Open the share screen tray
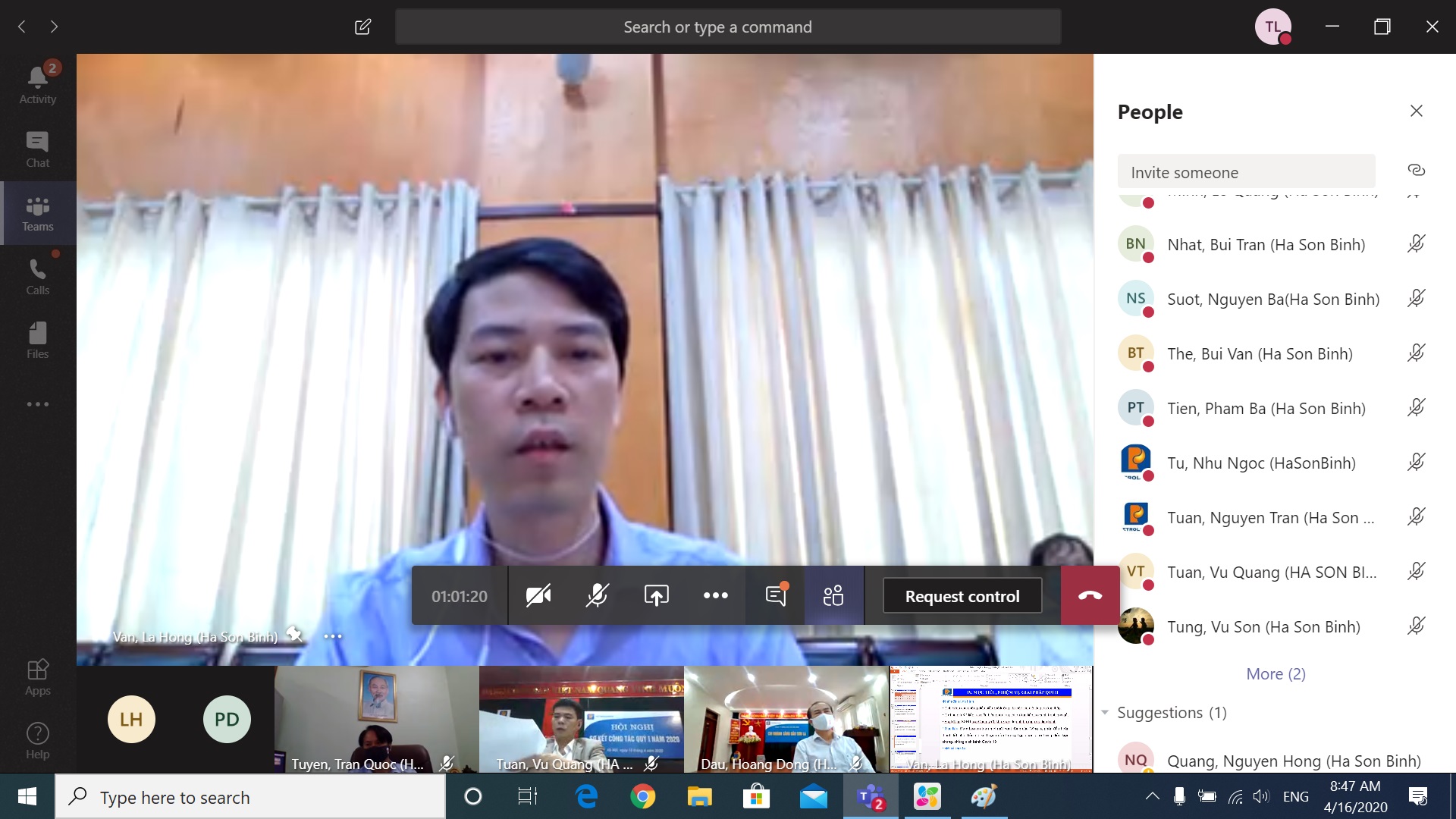Viewport: 1456px width, 819px height. [x=657, y=596]
